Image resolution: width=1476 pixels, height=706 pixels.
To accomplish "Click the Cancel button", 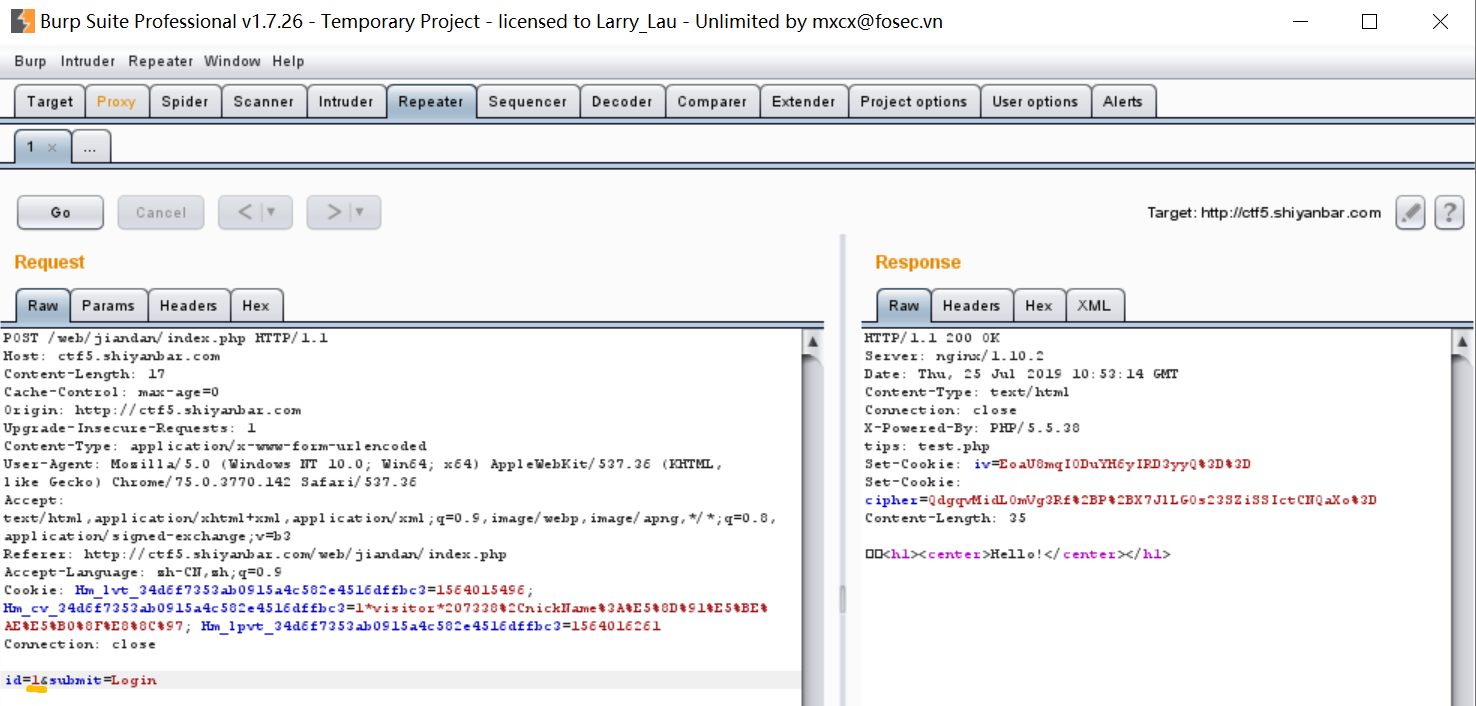I will [161, 212].
